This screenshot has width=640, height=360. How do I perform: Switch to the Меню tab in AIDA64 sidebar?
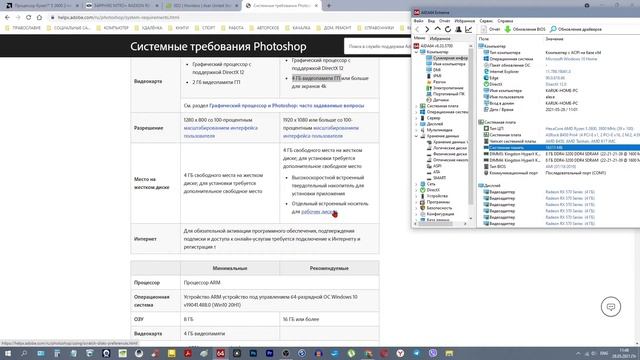point(419,38)
